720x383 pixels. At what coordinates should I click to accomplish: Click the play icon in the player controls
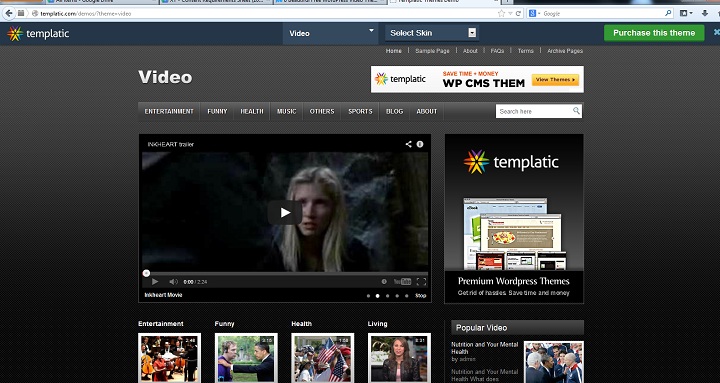point(155,282)
